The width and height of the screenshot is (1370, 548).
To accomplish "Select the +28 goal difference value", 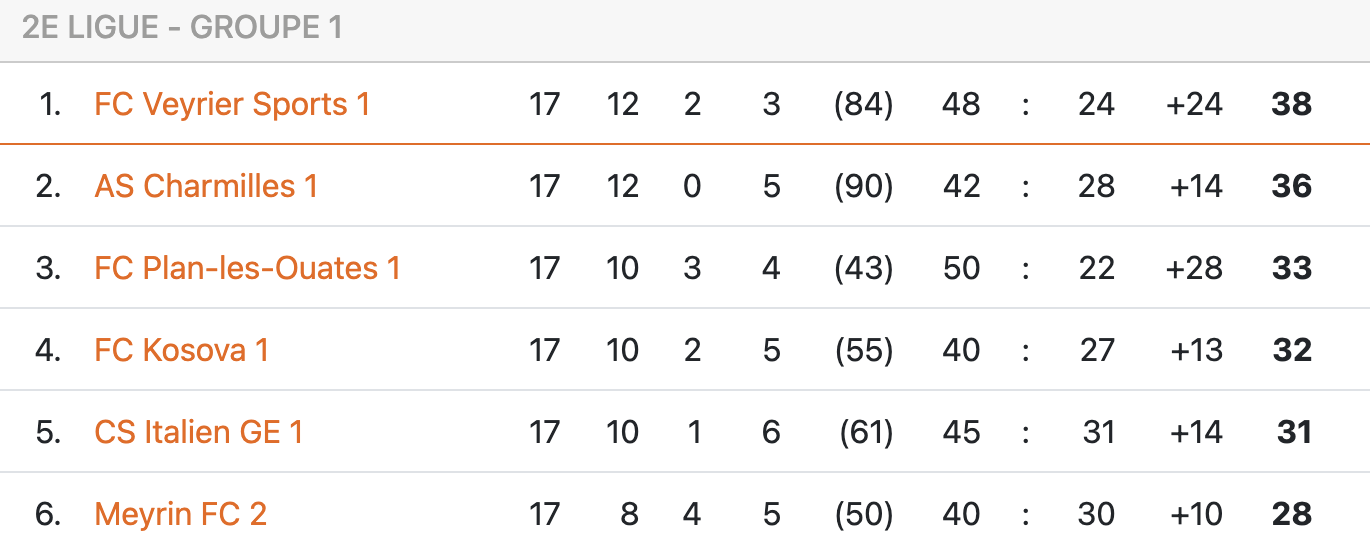I will point(1194,268).
